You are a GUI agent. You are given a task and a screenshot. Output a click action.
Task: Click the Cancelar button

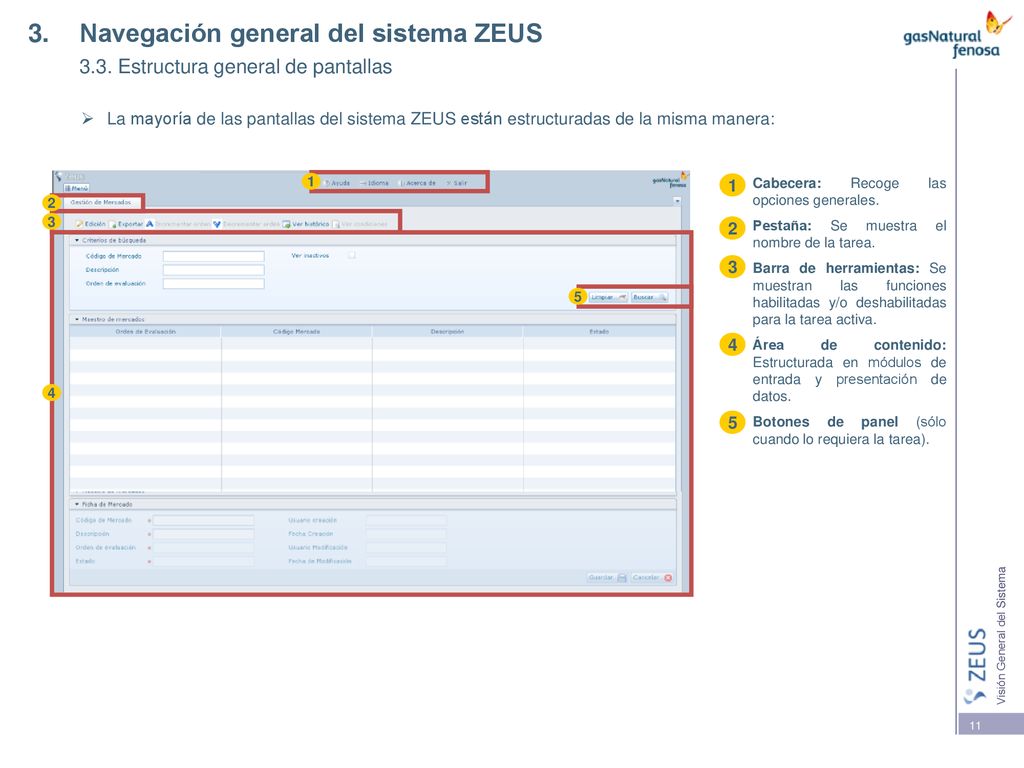pyautogui.click(x=652, y=578)
